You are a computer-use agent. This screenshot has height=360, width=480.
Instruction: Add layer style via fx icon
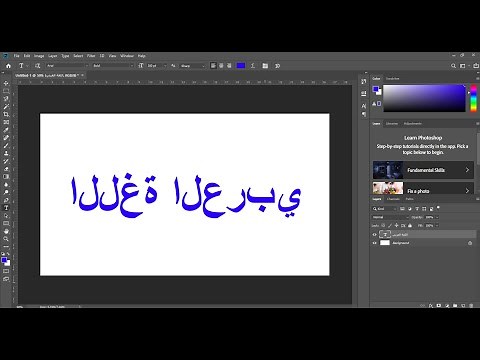(431, 305)
